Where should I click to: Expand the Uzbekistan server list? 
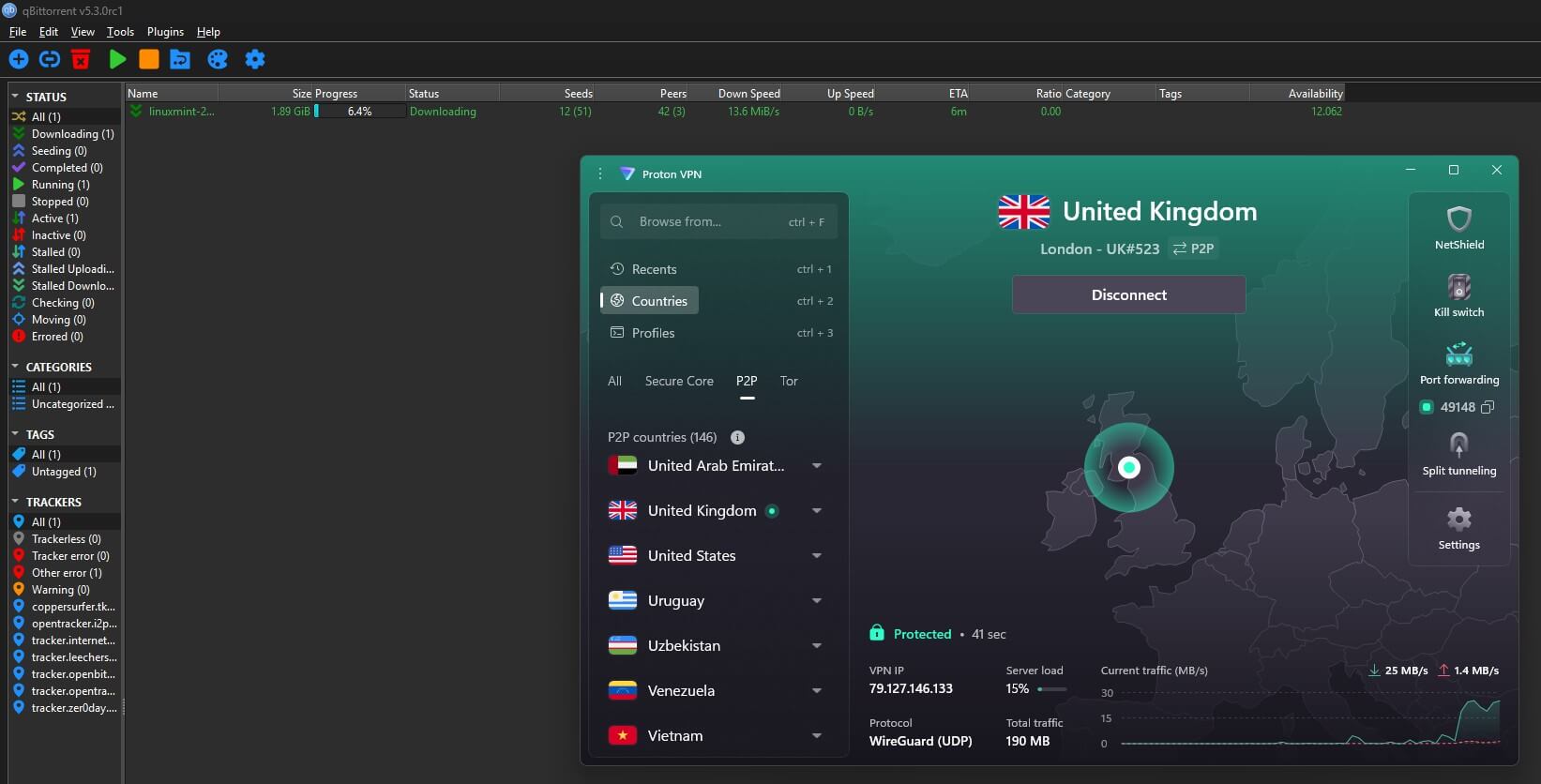817,646
